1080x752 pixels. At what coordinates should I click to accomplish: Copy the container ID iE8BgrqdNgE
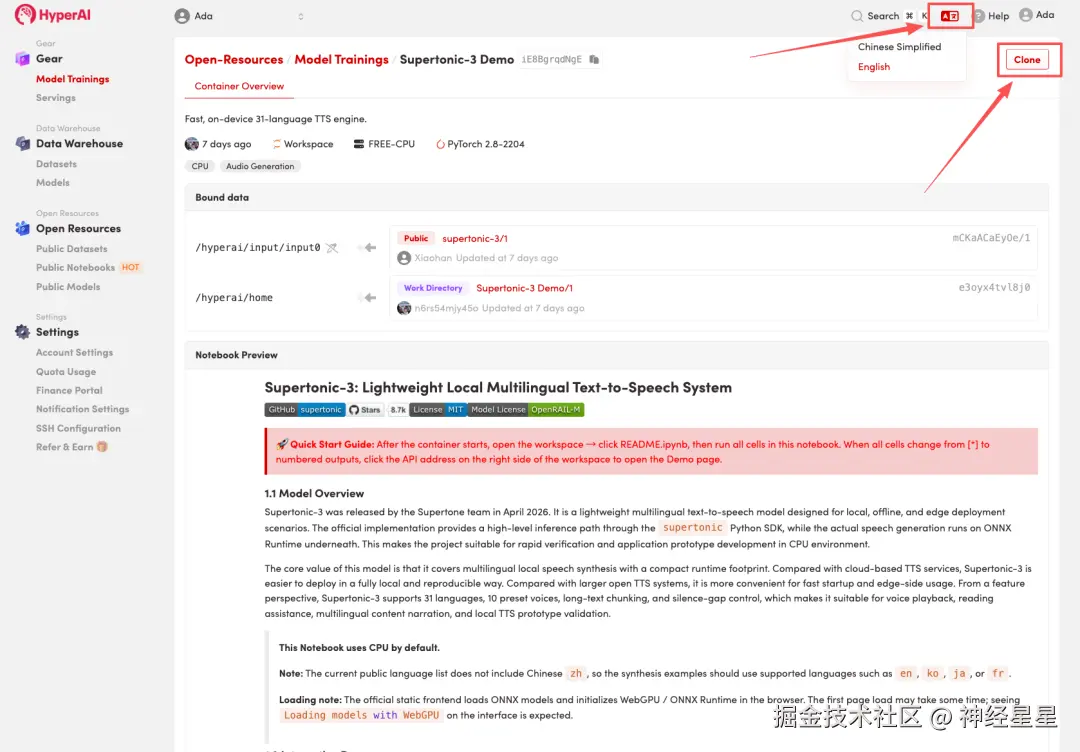click(594, 60)
